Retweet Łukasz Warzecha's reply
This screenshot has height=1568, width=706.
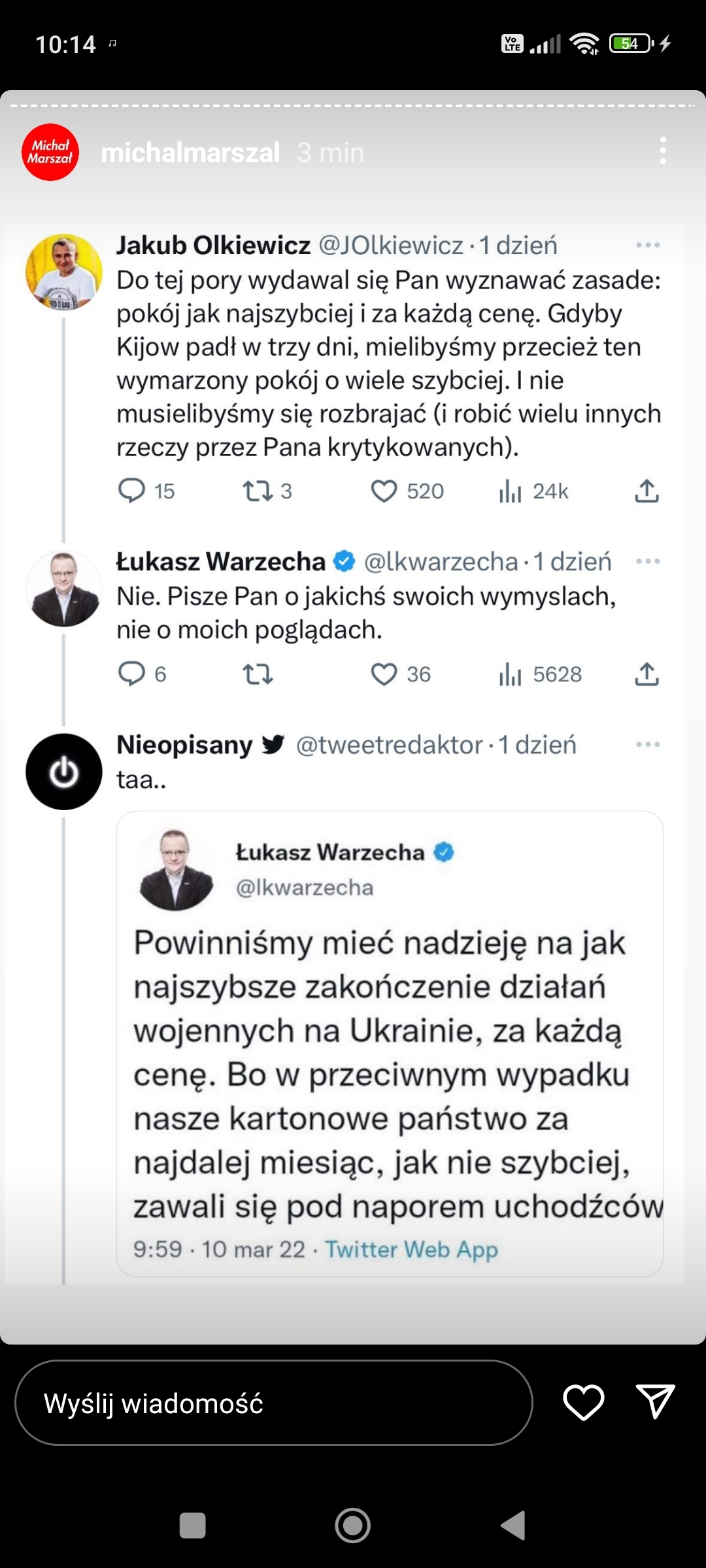pos(258,674)
